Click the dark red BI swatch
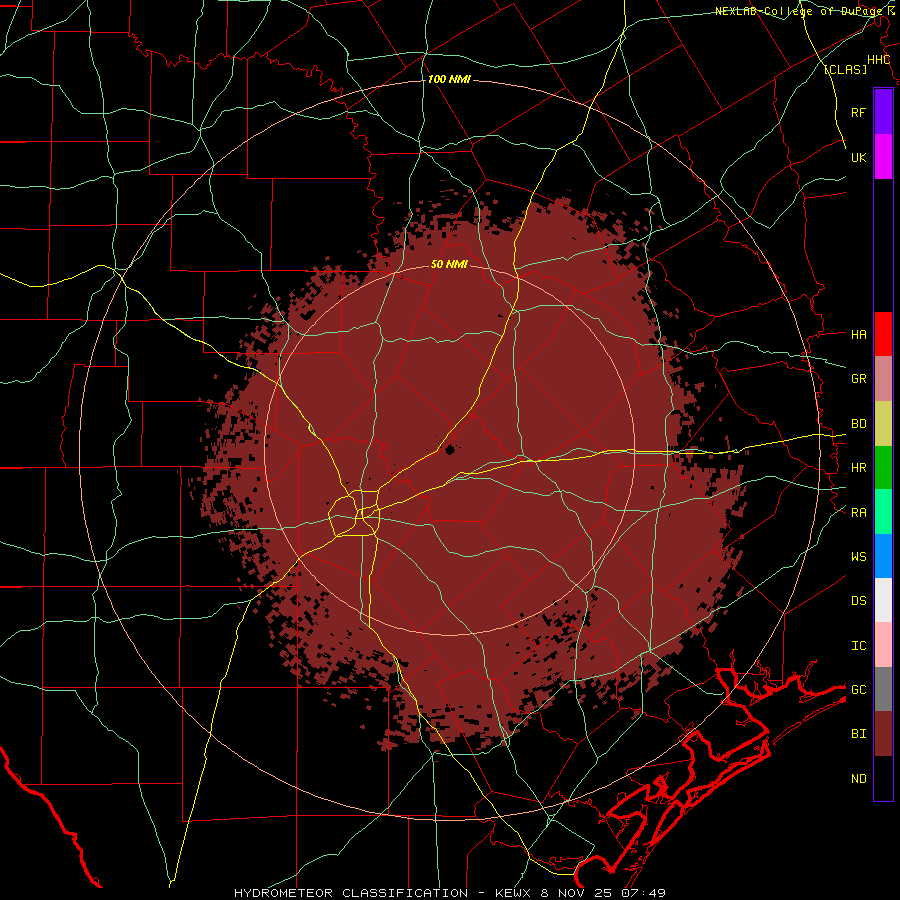This screenshot has width=900, height=900. 883,734
